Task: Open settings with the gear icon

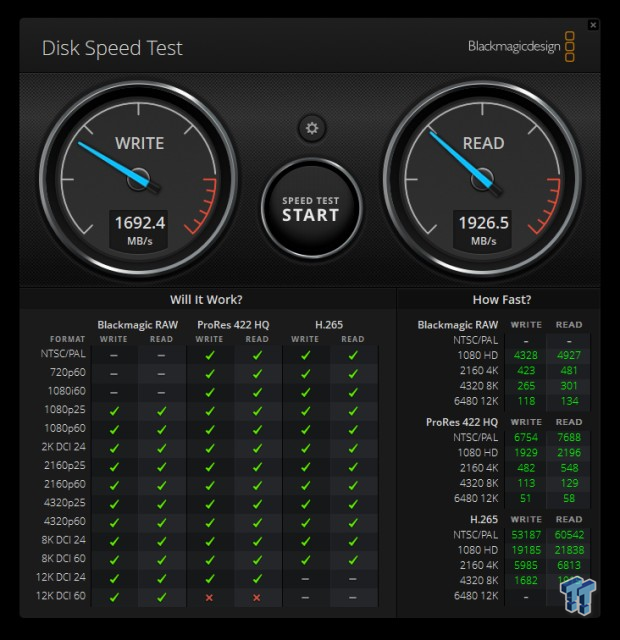Action: pyautogui.click(x=312, y=128)
